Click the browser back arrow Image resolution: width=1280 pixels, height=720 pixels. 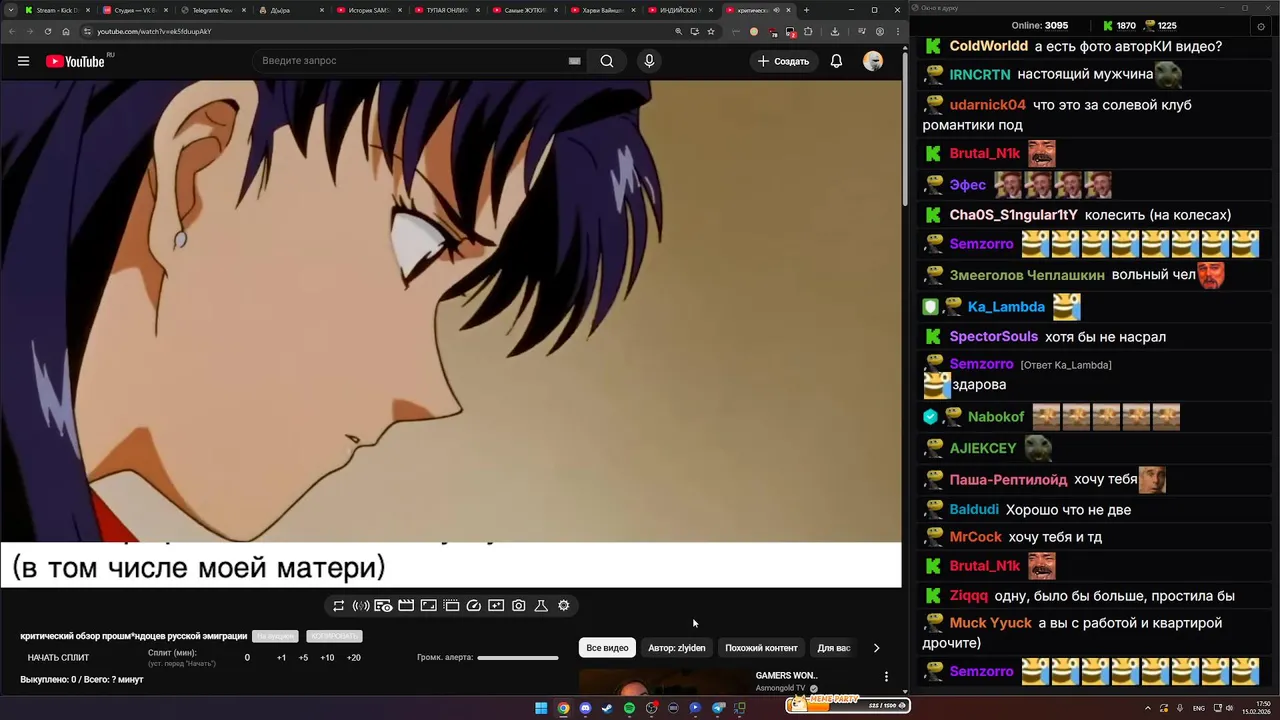[11, 31]
